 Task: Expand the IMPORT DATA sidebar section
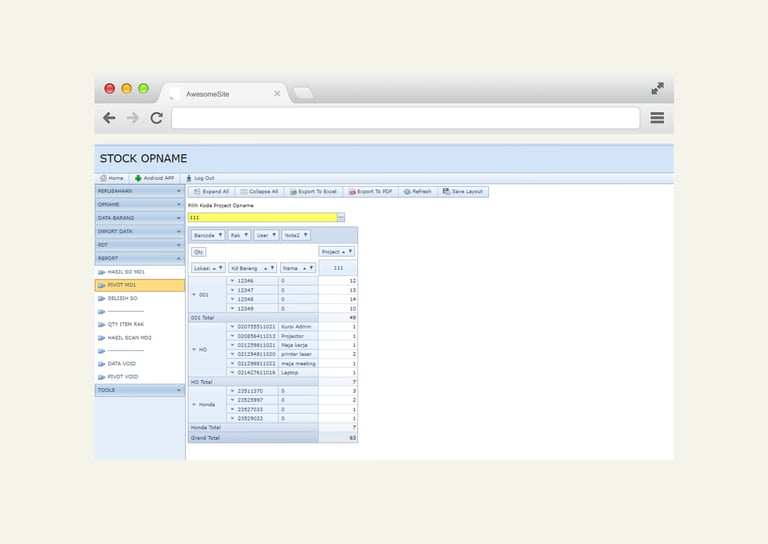click(140, 231)
